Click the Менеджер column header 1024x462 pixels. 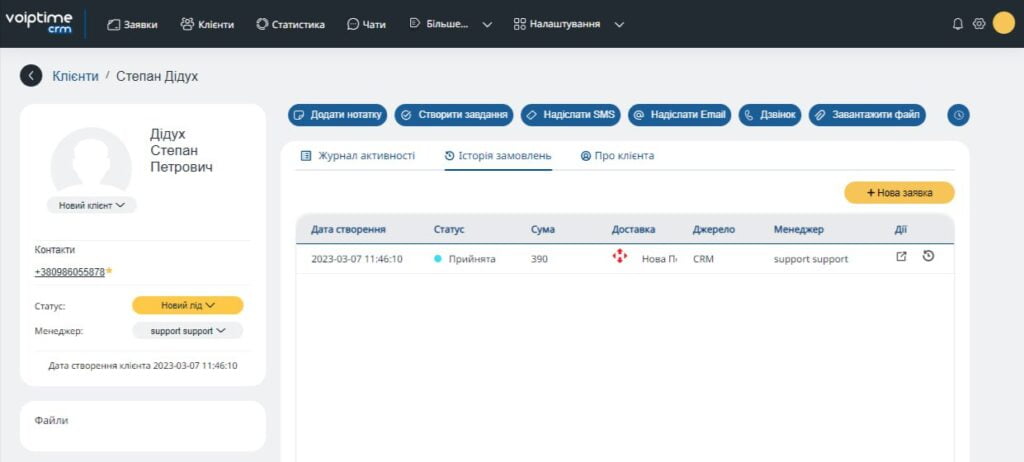(x=799, y=229)
